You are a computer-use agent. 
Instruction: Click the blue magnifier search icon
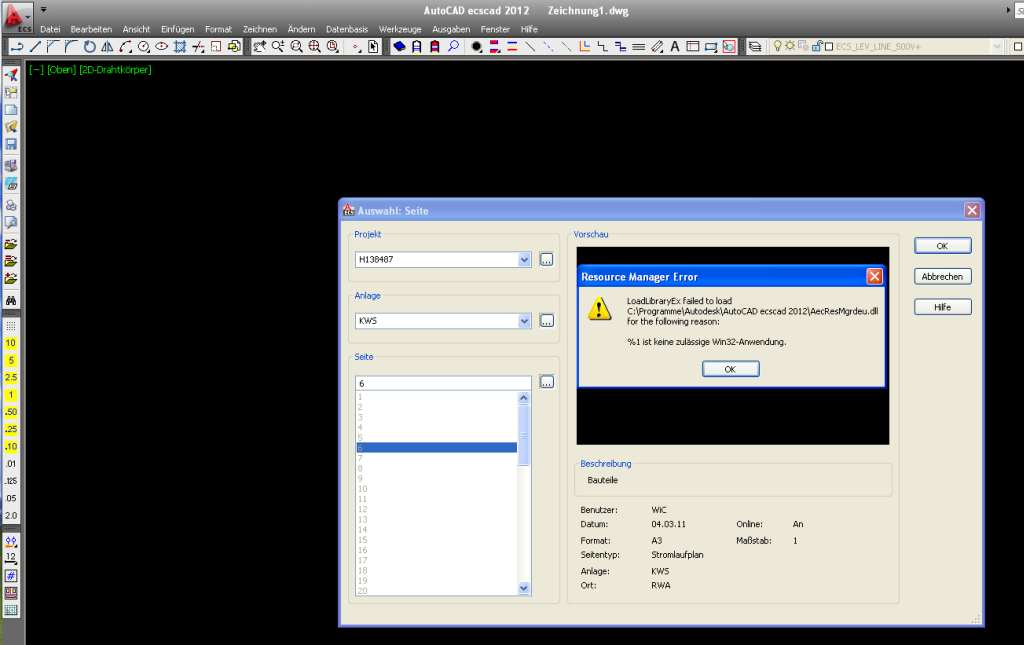coord(453,46)
